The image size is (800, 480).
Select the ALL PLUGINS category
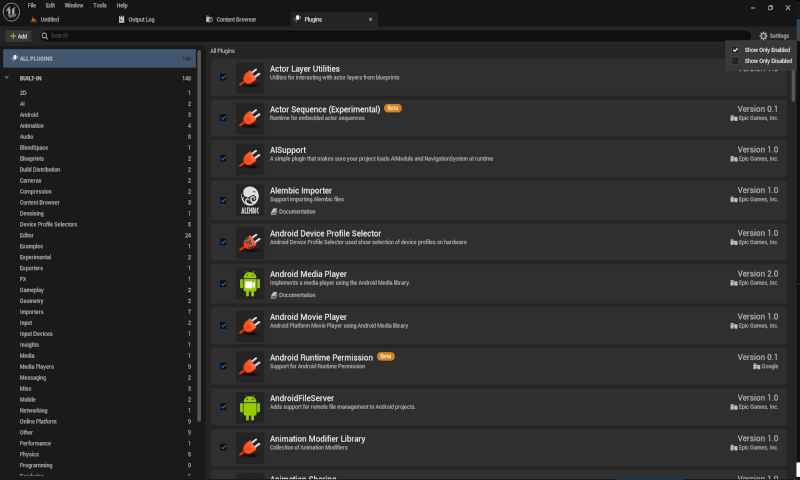tap(99, 59)
